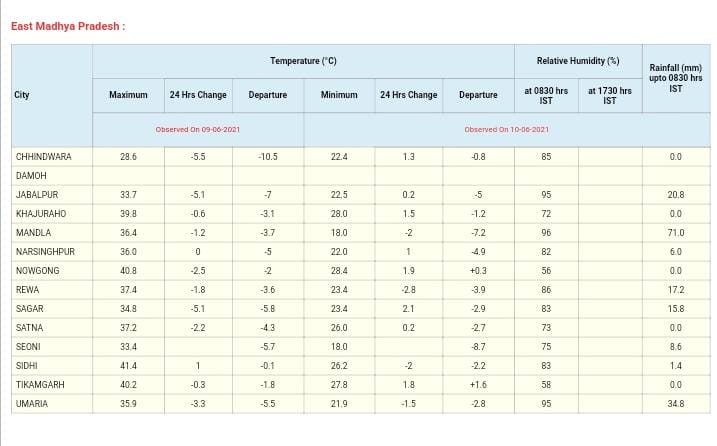Click the Temperature (°C) group header

click(x=303, y=61)
